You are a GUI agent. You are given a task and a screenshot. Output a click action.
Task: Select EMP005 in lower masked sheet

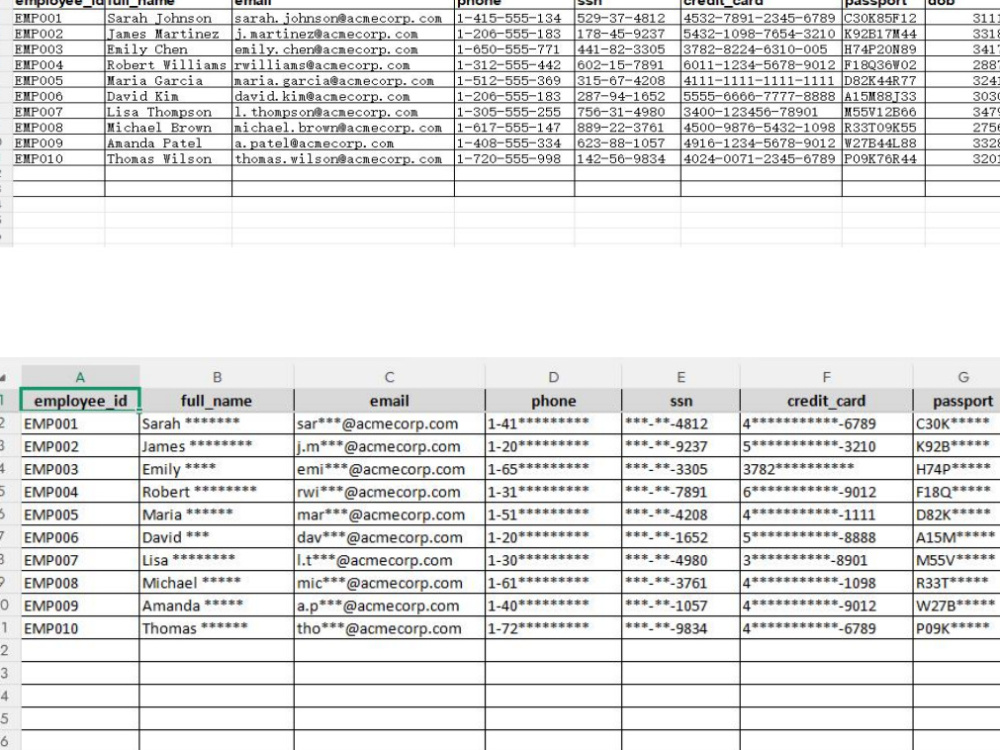coord(80,515)
